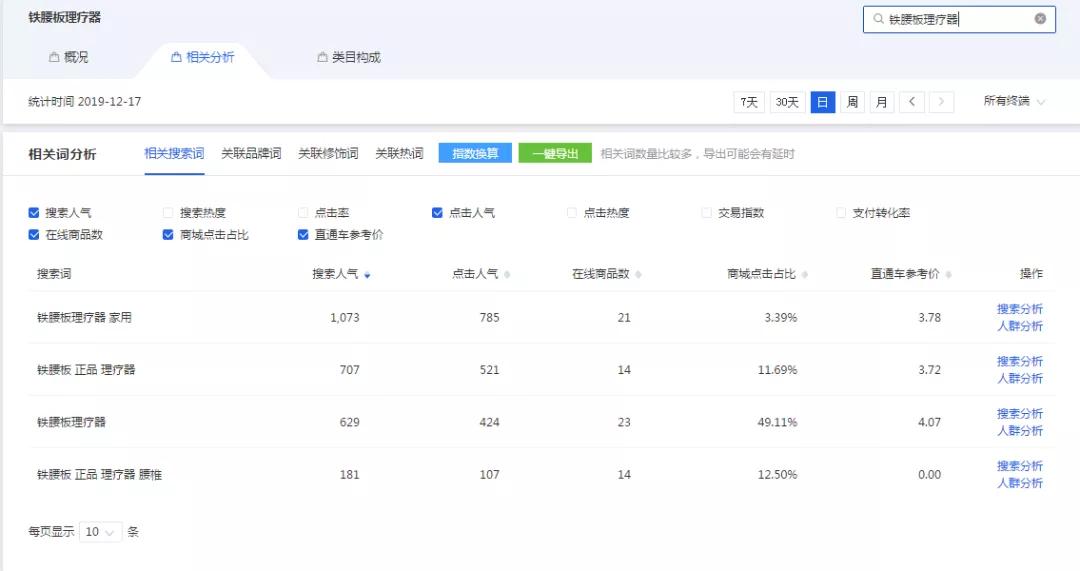Open 人群分析 for 腰椎 keyword row
Image resolution: width=1080 pixels, height=571 pixels.
pos(1020,484)
